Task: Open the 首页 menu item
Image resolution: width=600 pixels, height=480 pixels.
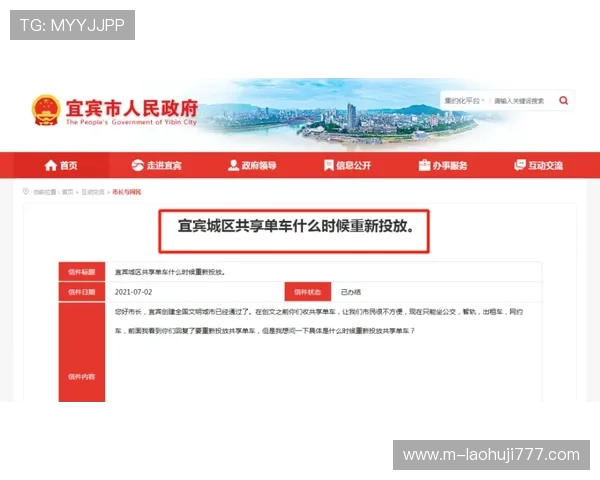Action: click(61, 165)
